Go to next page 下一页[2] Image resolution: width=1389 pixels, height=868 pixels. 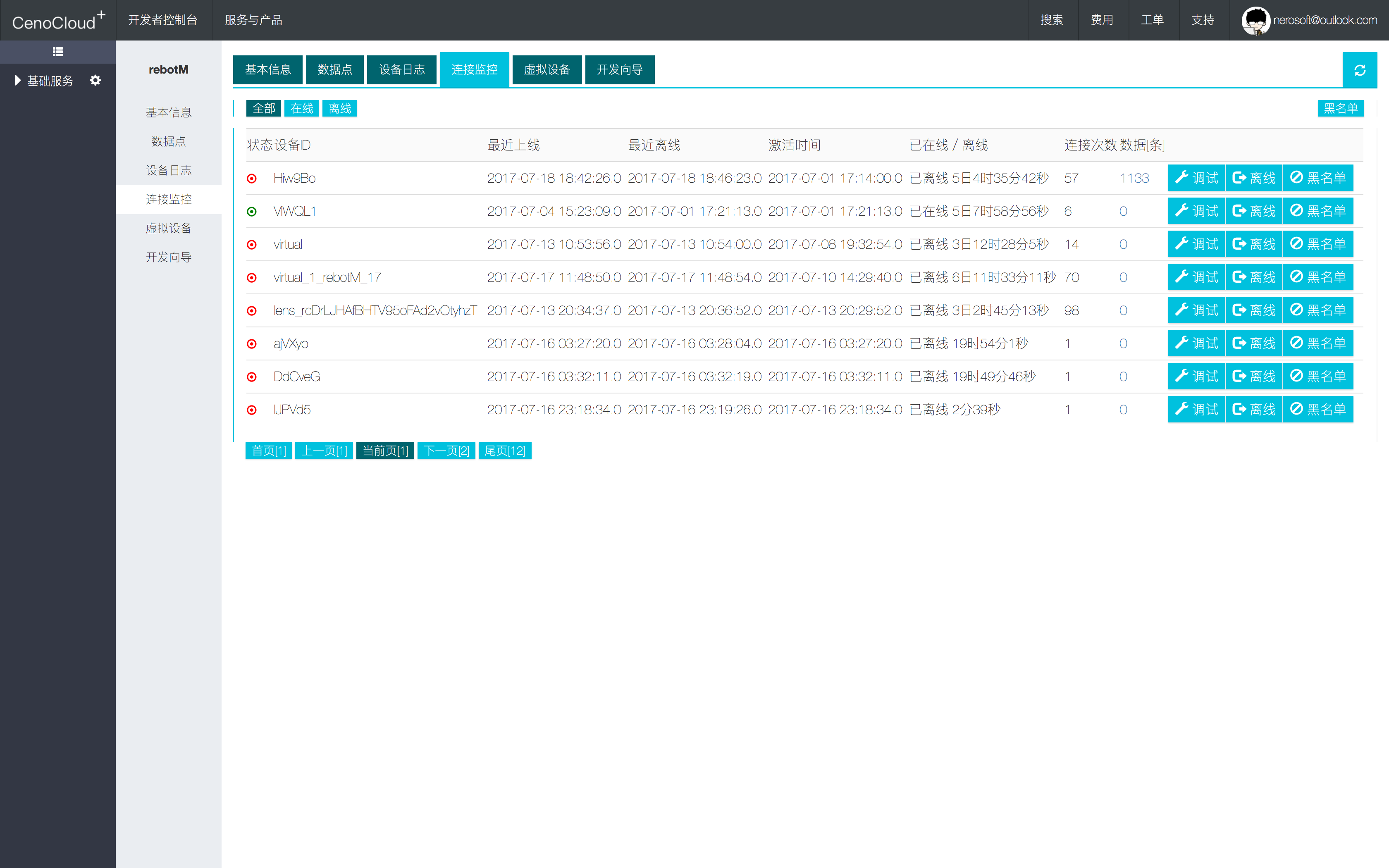[446, 451]
